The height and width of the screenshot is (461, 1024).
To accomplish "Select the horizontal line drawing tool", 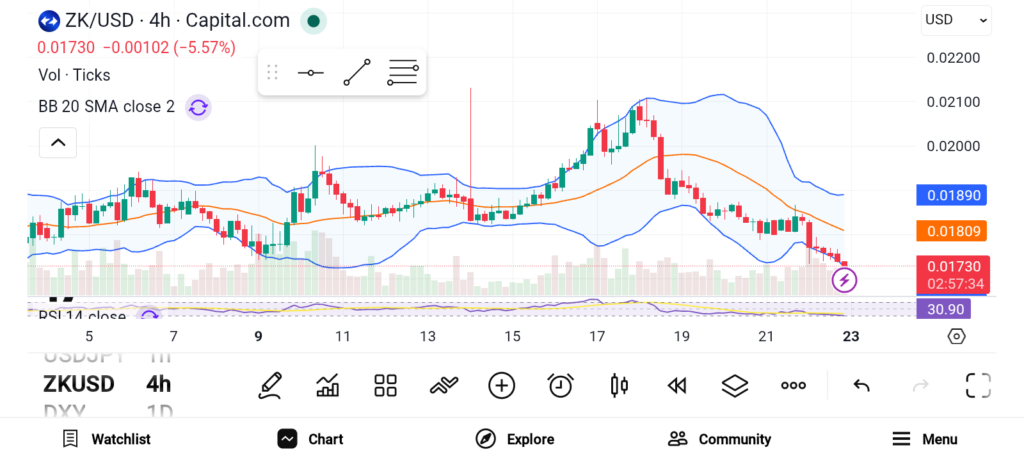I will 310,72.
